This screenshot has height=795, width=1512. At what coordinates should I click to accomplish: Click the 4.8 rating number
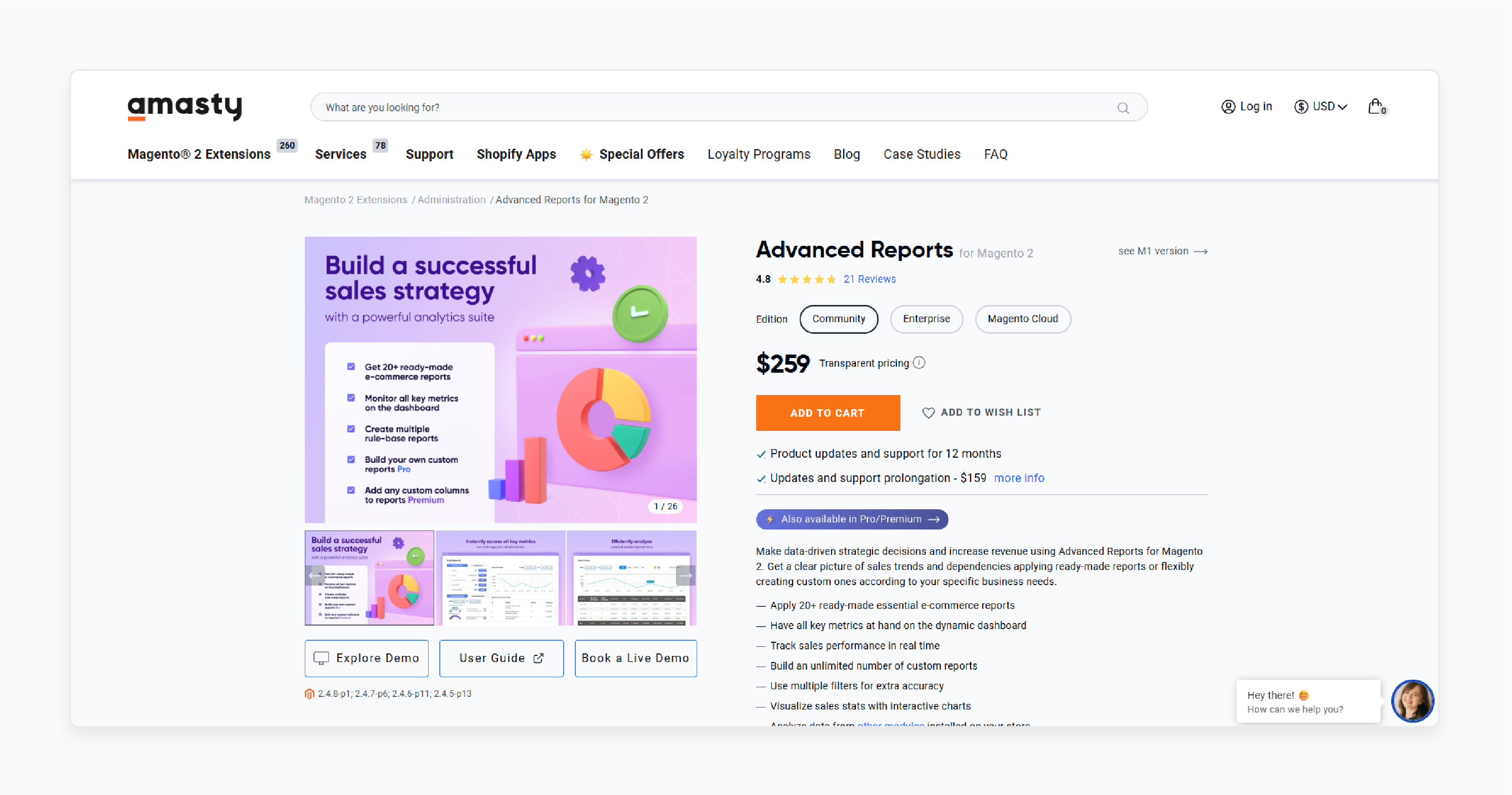tap(763, 280)
